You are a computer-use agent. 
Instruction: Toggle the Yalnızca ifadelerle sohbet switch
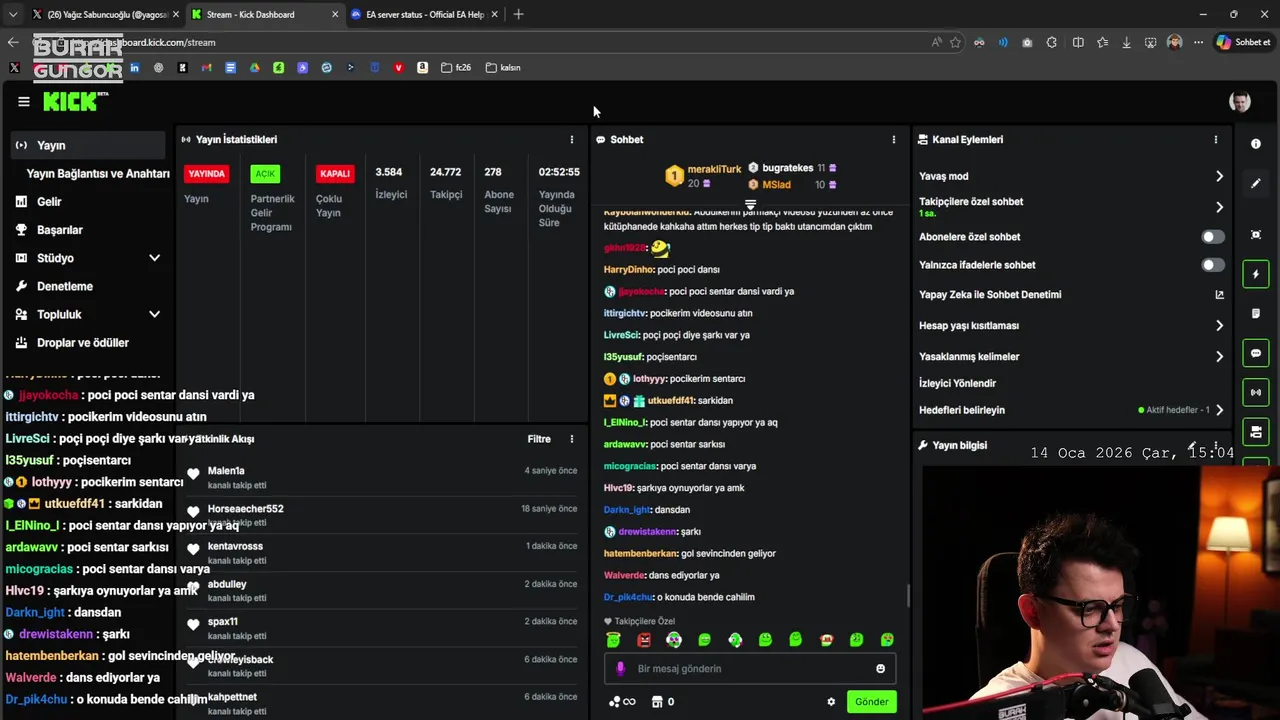pyautogui.click(x=1212, y=265)
